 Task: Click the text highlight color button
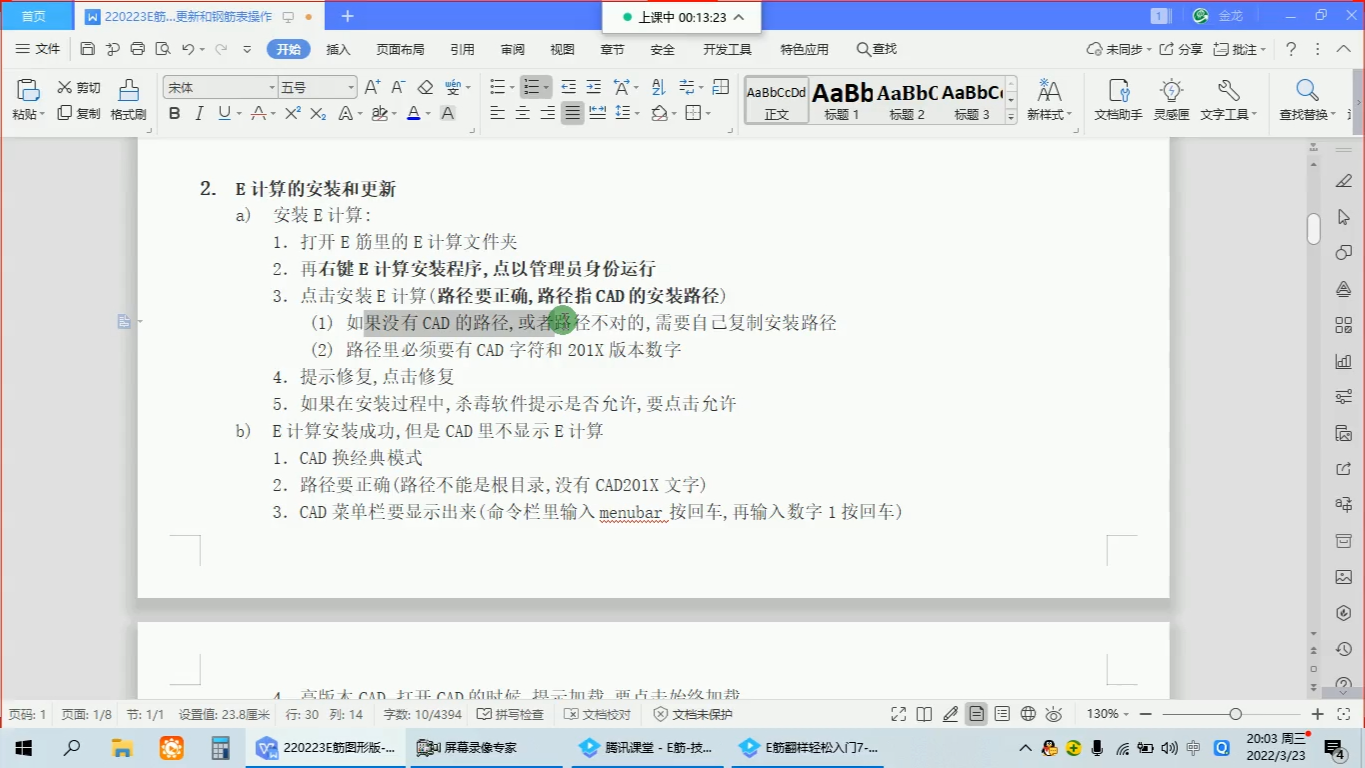[x=379, y=113]
